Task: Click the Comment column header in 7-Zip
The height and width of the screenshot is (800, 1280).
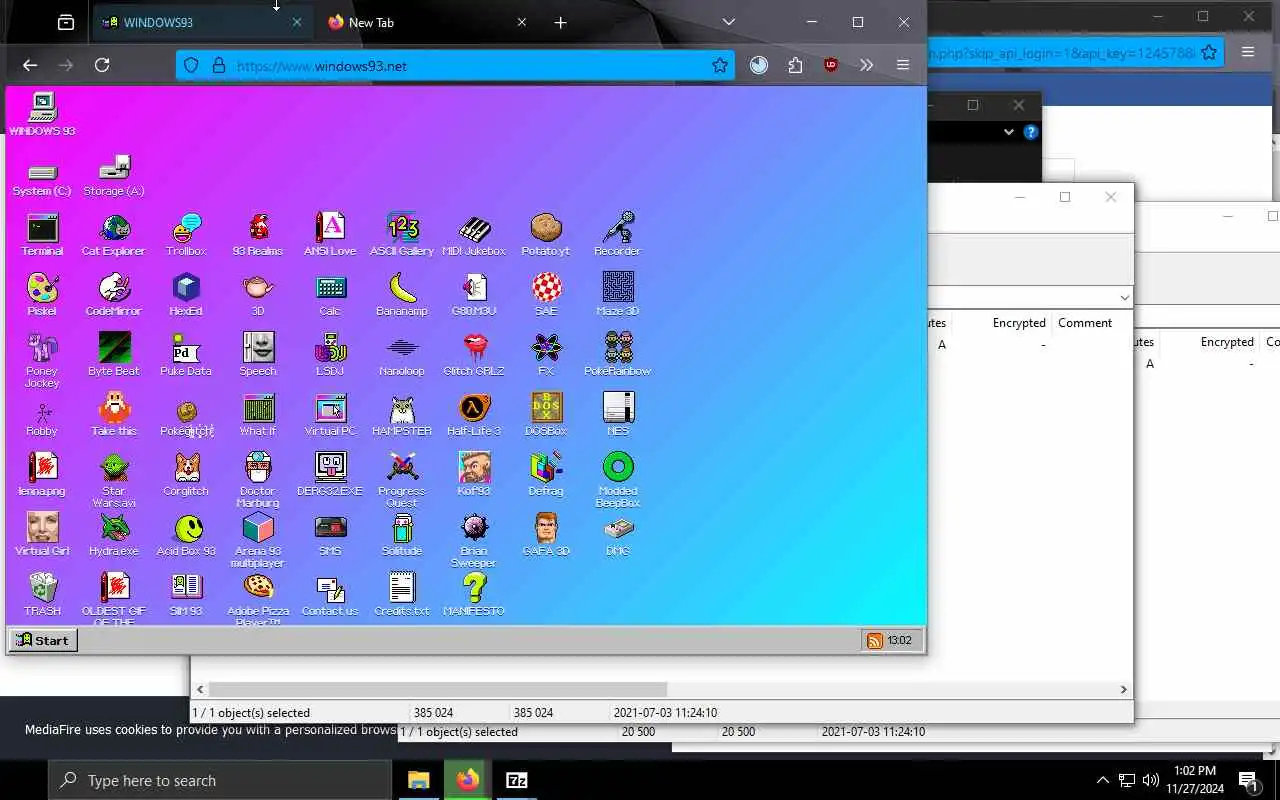Action: [x=1085, y=323]
